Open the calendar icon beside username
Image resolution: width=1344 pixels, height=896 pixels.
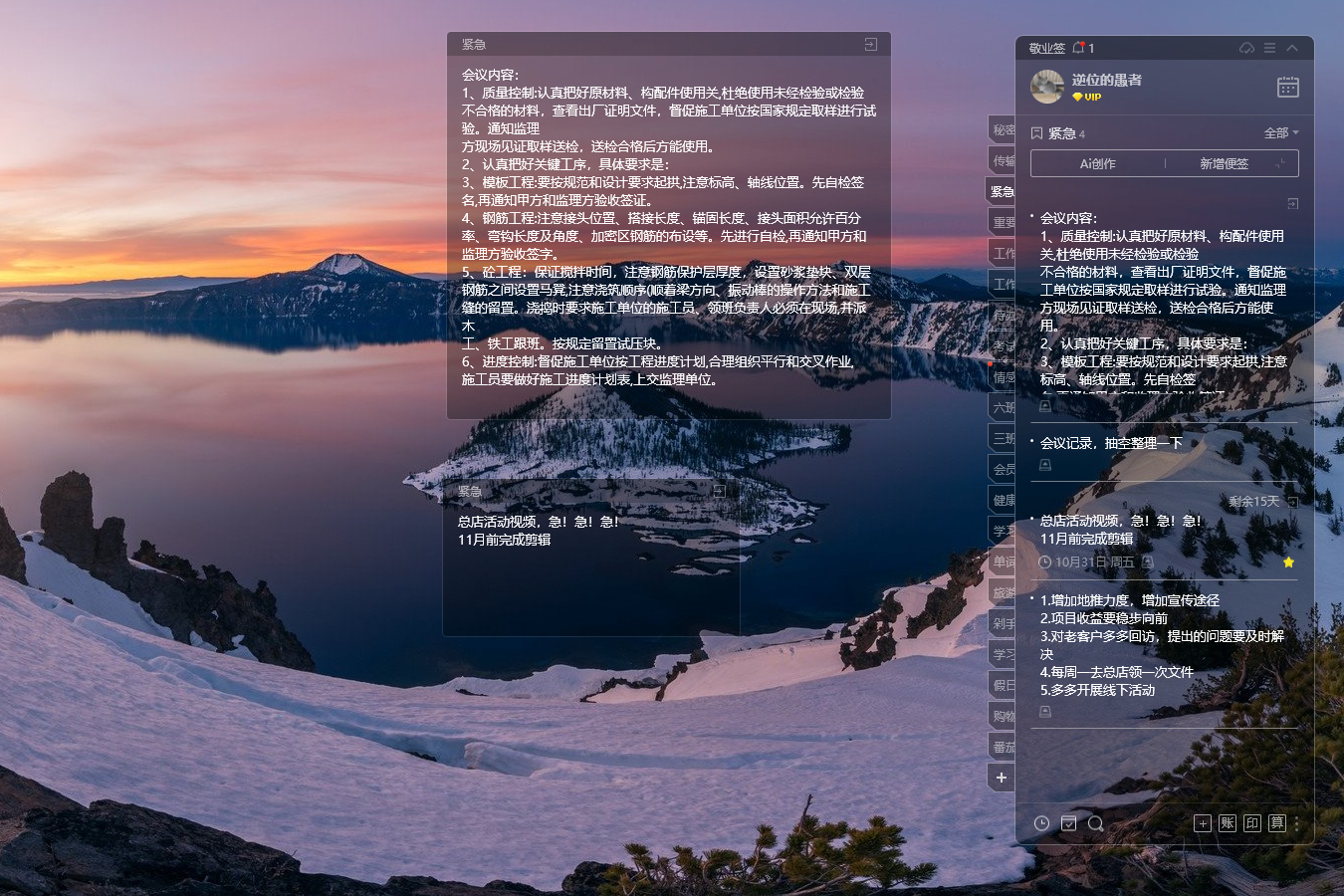[1287, 88]
